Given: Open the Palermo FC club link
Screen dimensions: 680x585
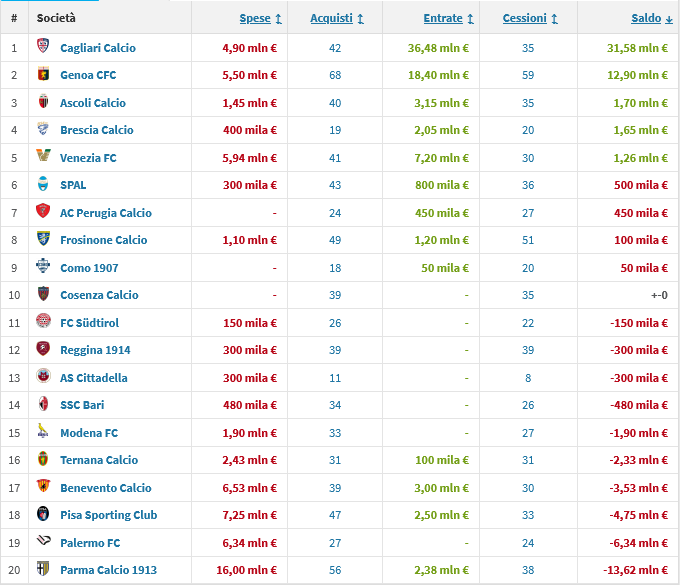Looking at the screenshot, I should point(90,543).
